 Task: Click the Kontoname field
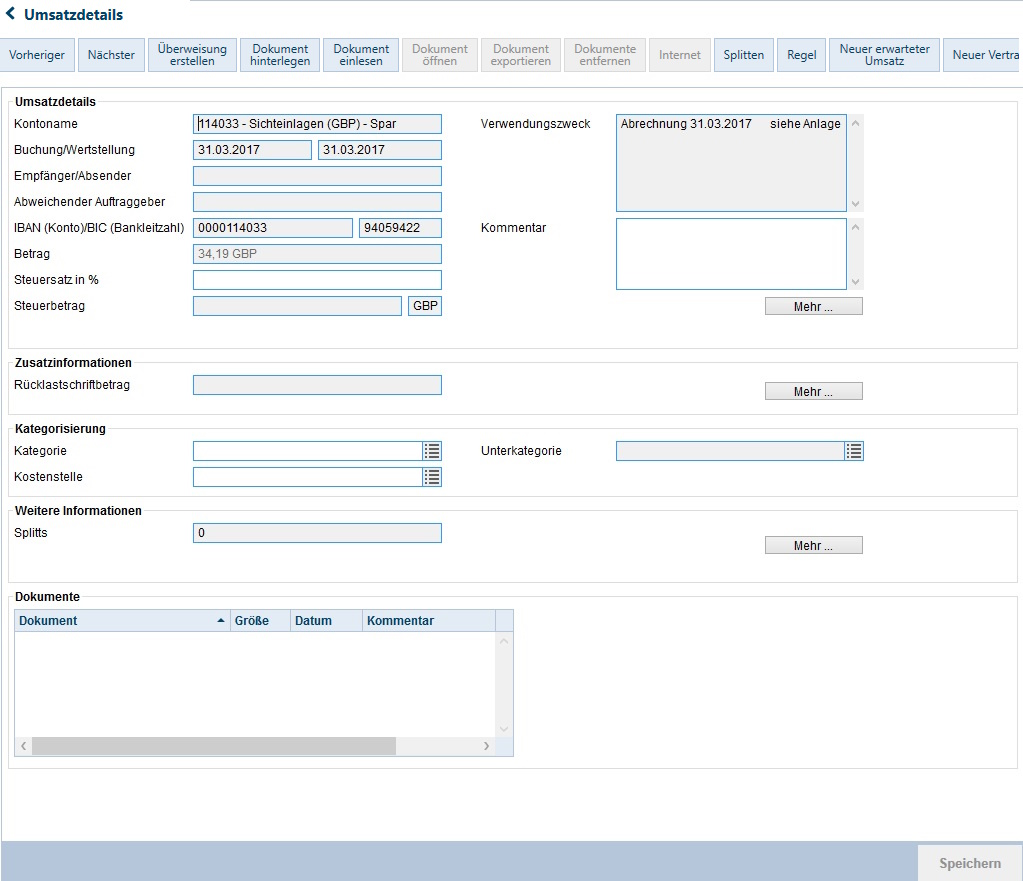(x=317, y=124)
